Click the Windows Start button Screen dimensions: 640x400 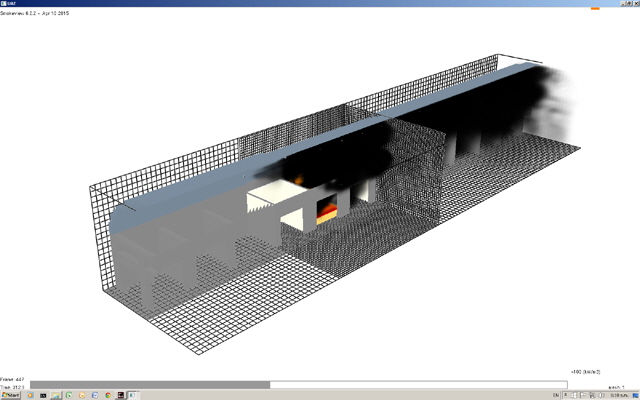(x=11, y=395)
